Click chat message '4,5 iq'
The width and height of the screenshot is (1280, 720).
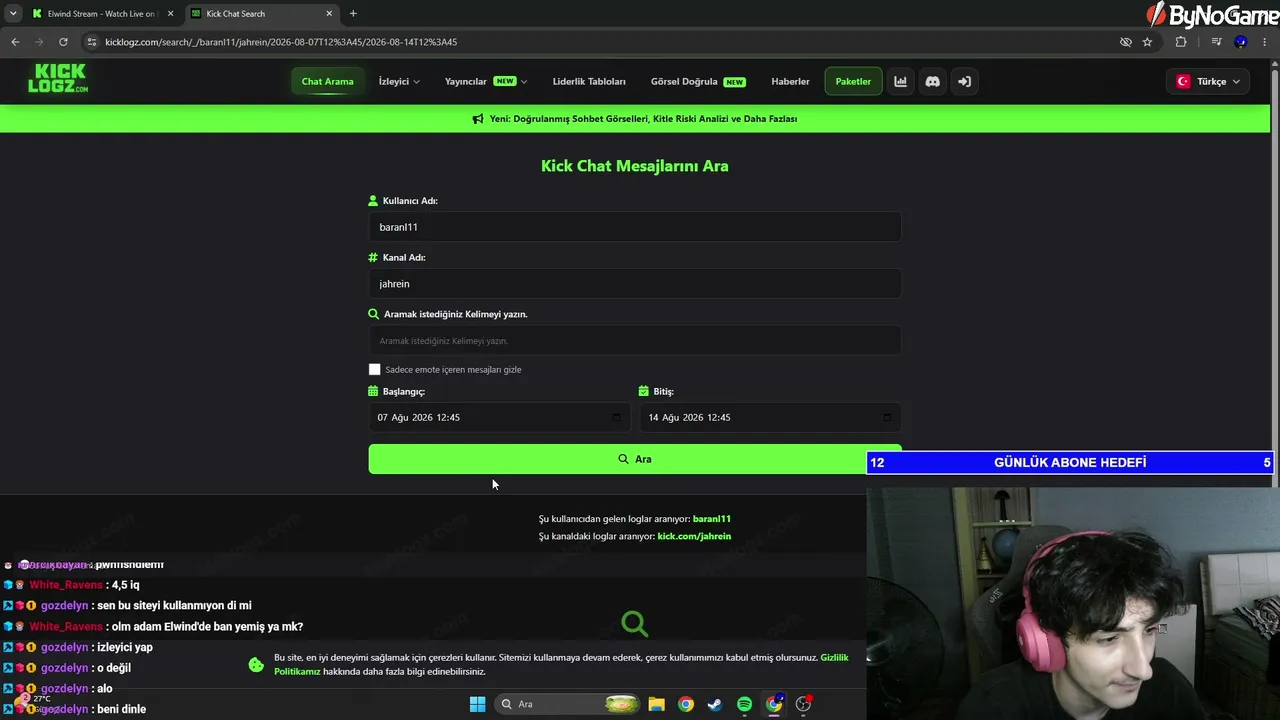coord(126,585)
